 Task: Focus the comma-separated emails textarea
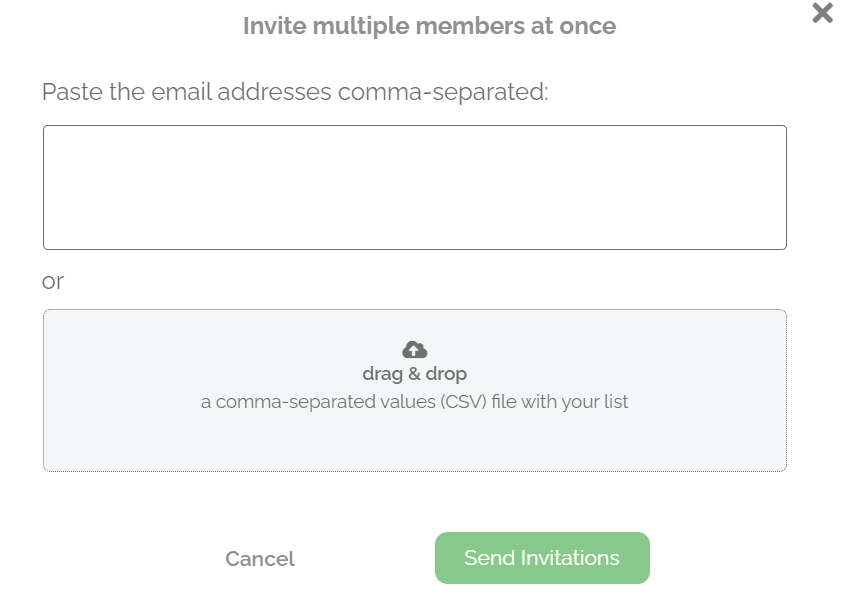coord(414,187)
